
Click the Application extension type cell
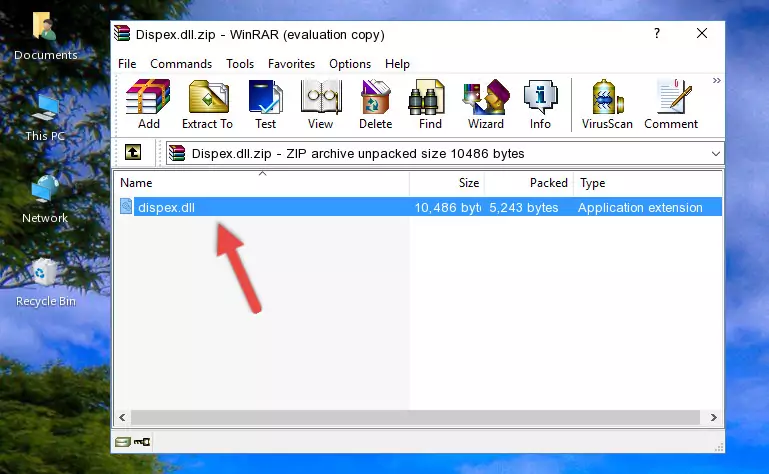[x=640, y=208]
